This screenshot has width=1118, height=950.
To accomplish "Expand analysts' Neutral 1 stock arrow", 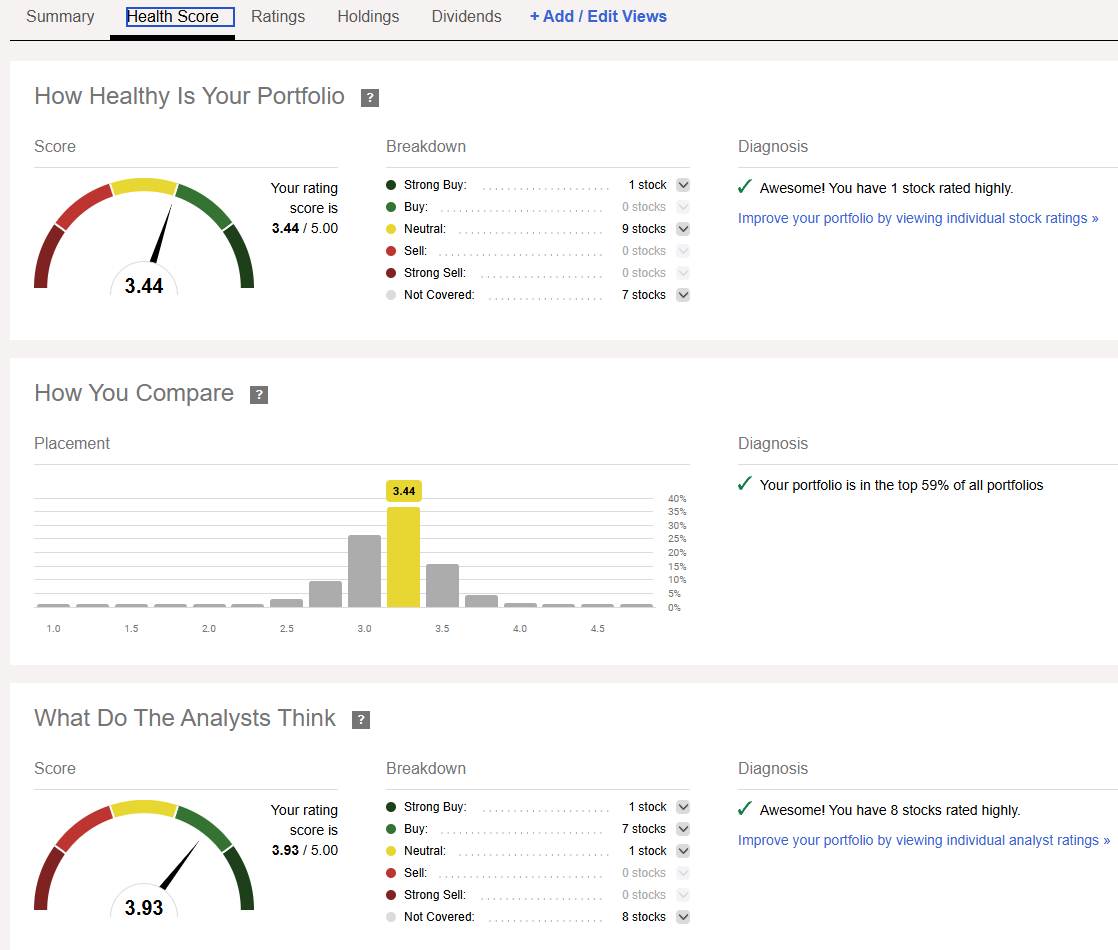I will (683, 851).
